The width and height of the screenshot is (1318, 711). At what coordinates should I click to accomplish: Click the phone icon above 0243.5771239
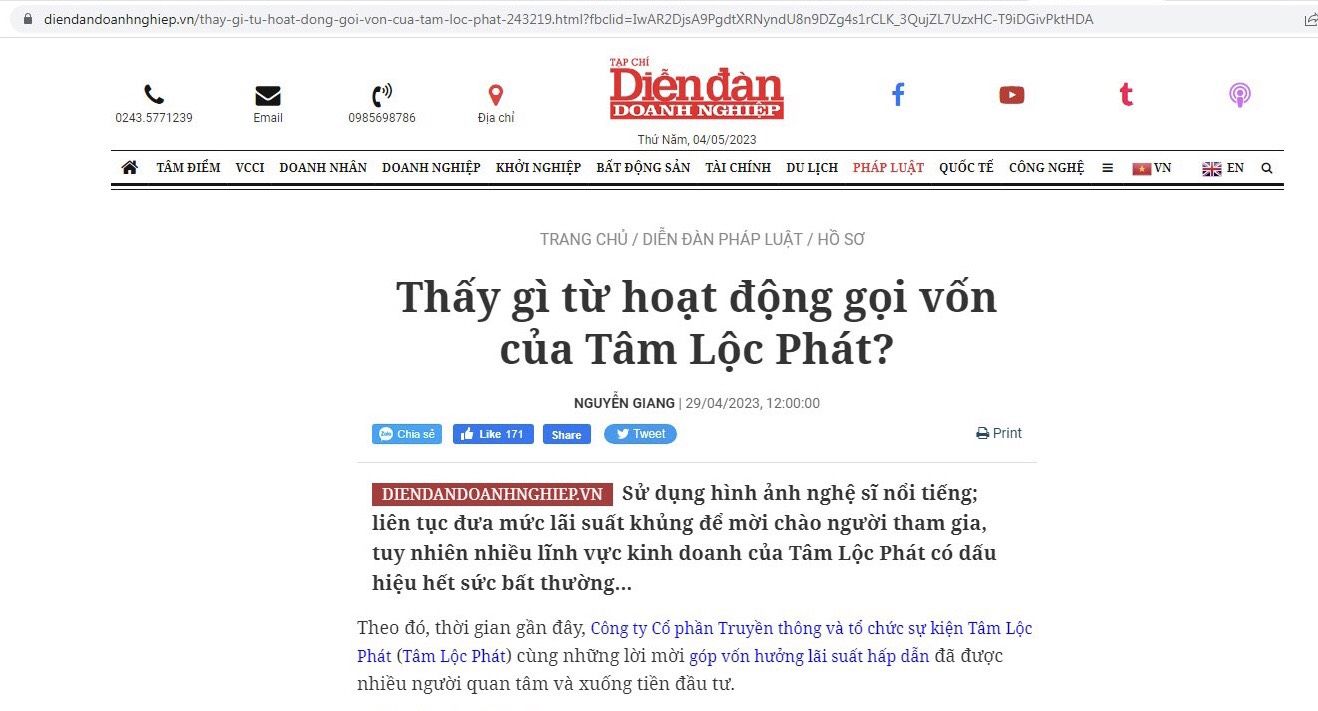point(154,95)
